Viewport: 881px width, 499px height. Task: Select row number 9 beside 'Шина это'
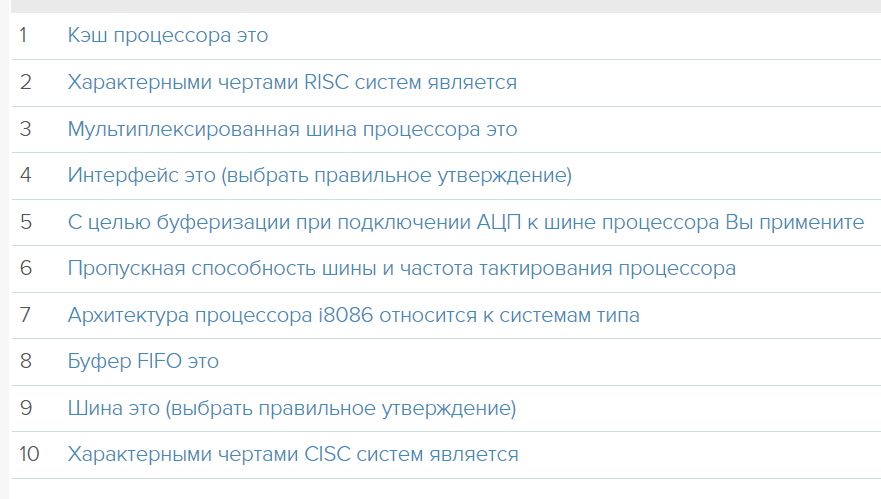pos(25,408)
